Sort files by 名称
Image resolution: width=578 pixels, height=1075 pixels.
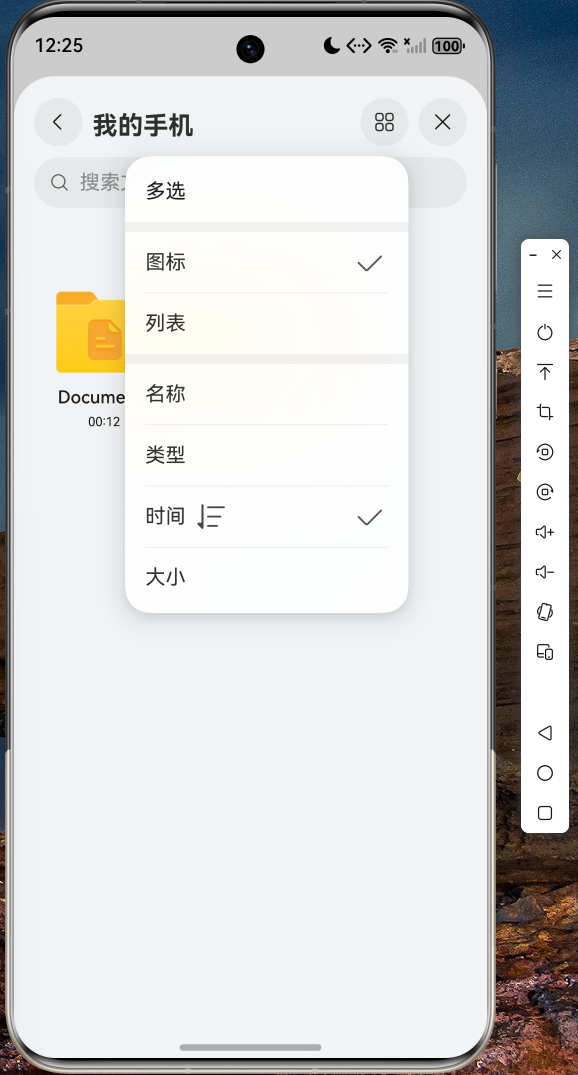click(267, 394)
